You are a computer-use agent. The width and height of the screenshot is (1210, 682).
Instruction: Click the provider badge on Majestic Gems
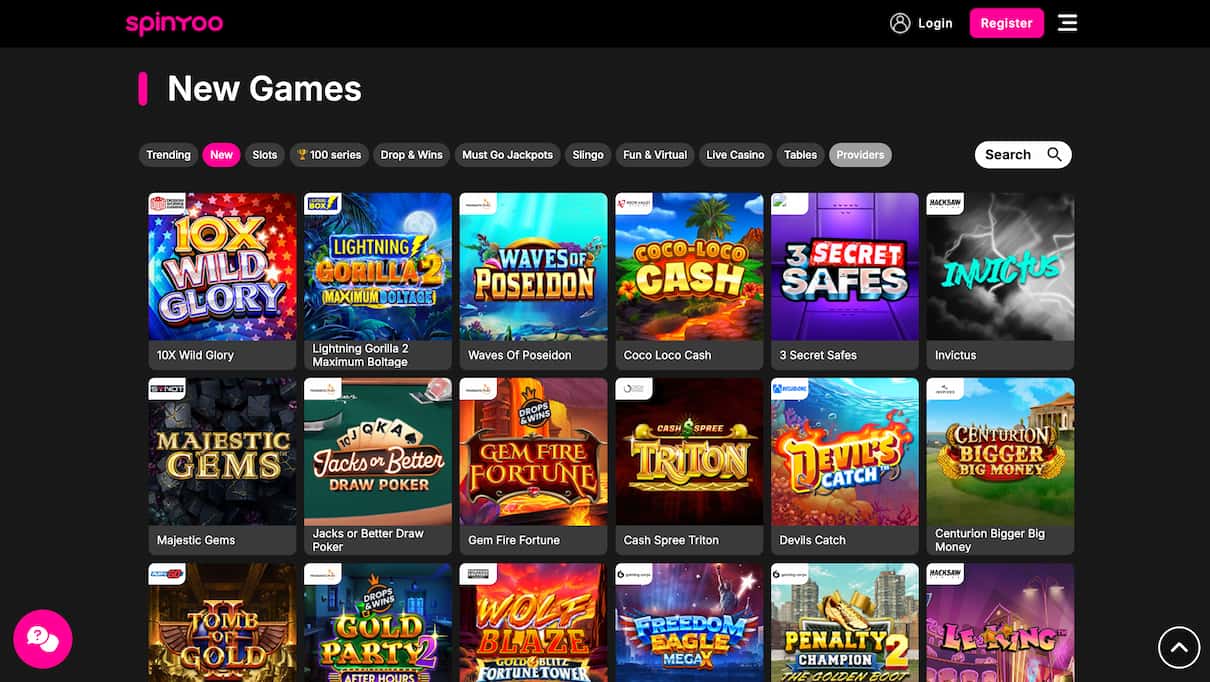(167, 389)
